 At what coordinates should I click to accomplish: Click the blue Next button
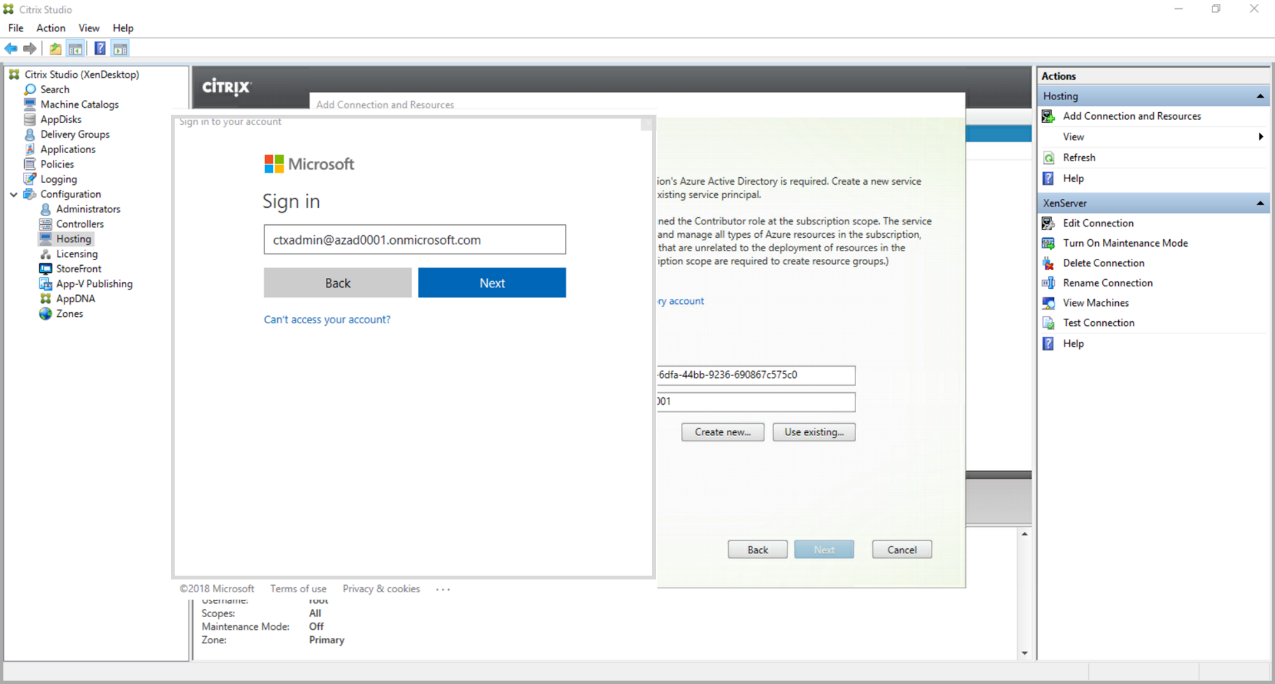click(491, 283)
